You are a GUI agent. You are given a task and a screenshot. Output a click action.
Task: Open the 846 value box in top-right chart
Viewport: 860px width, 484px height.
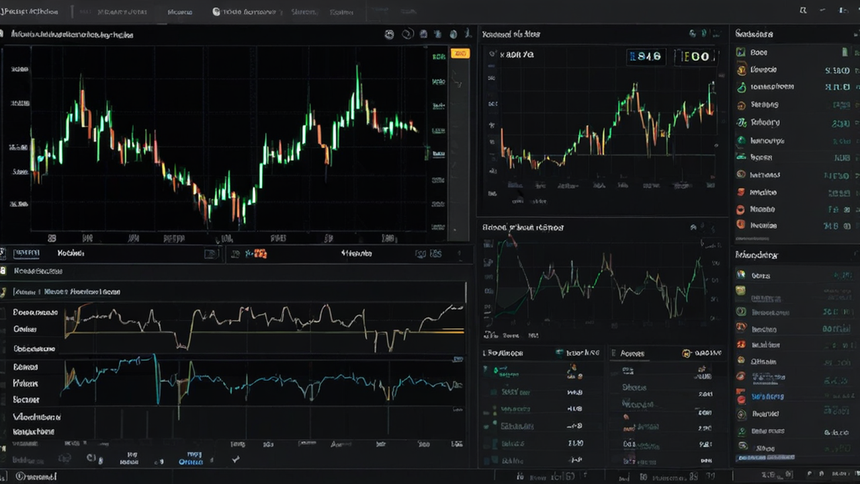pos(646,57)
